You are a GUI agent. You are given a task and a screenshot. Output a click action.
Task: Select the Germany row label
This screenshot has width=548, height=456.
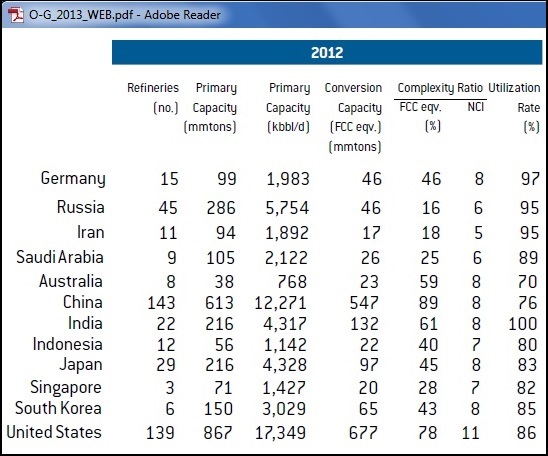coord(73,179)
